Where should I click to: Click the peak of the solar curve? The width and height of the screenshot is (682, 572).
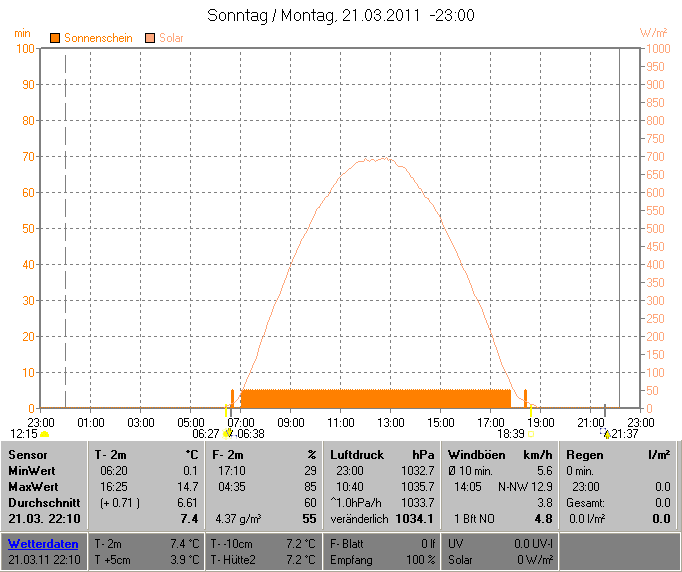[x=376, y=159]
